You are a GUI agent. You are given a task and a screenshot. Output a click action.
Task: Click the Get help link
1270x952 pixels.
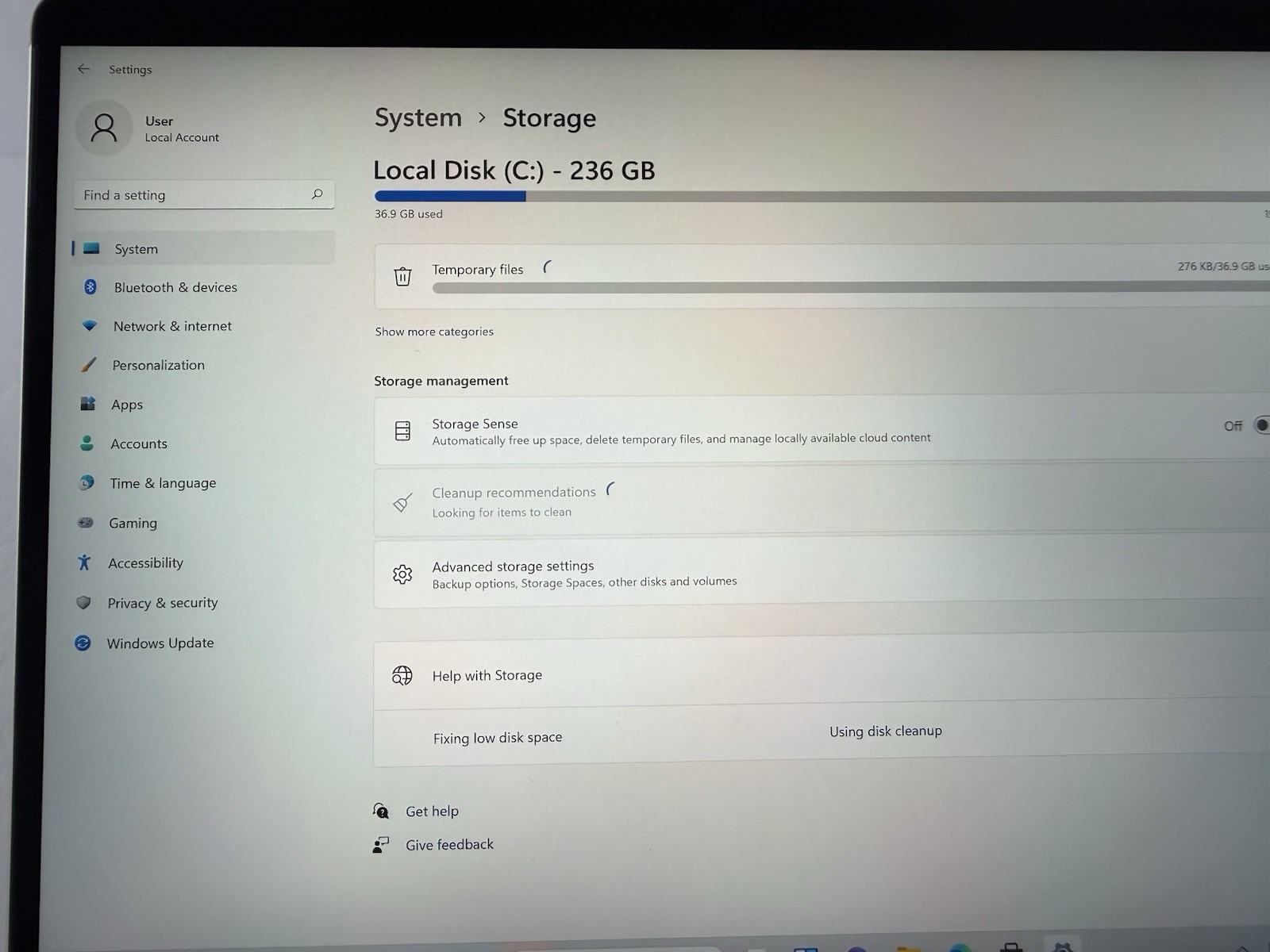pyautogui.click(x=432, y=811)
